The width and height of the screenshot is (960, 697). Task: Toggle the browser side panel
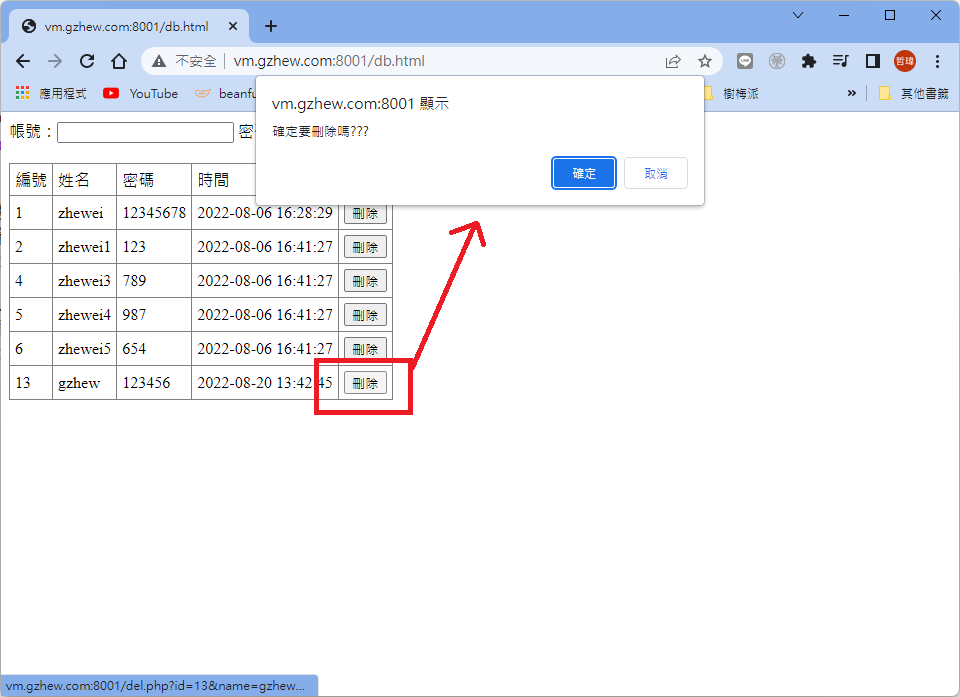[x=873, y=61]
